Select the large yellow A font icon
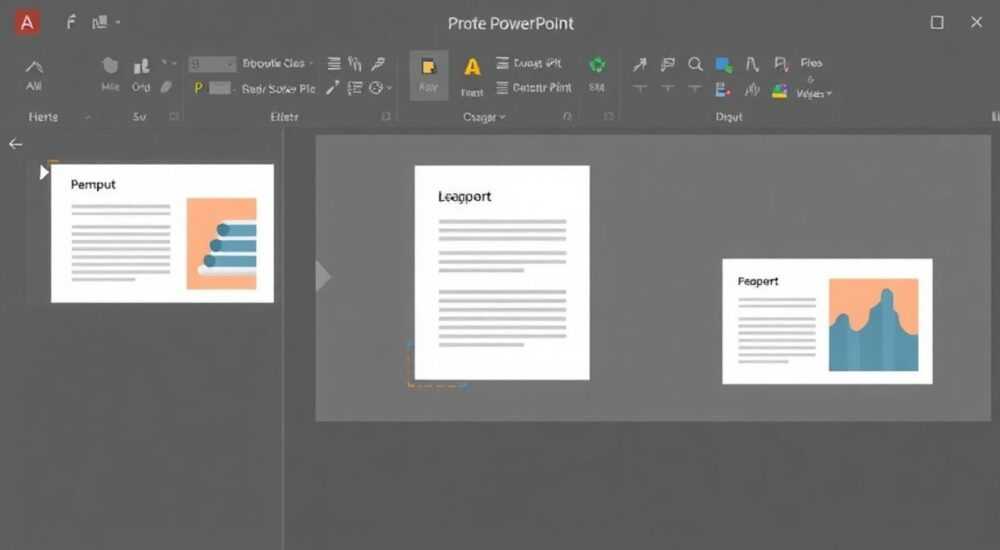Screen dimensions: 1000x550 tap(472, 67)
